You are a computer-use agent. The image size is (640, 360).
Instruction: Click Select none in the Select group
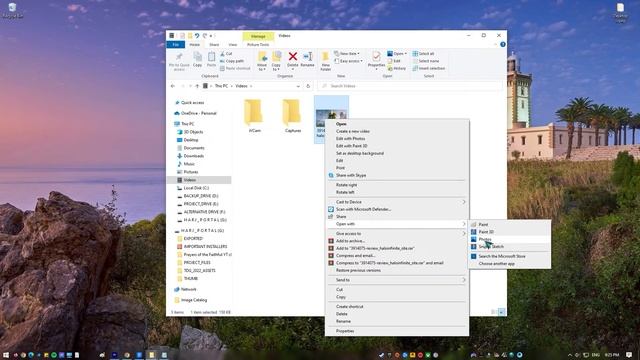pyautogui.click(x=425, y=61)
